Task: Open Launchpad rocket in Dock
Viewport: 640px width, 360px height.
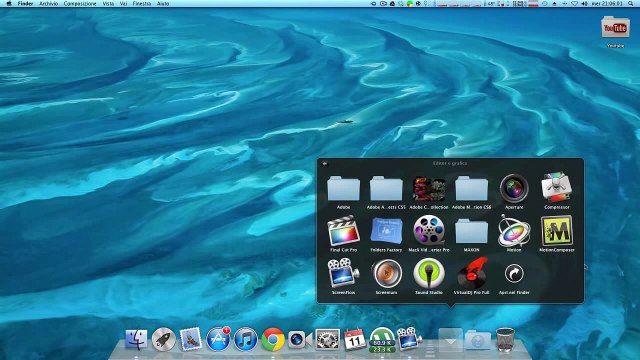Action: pyautogui.click(x=164, y=339)
